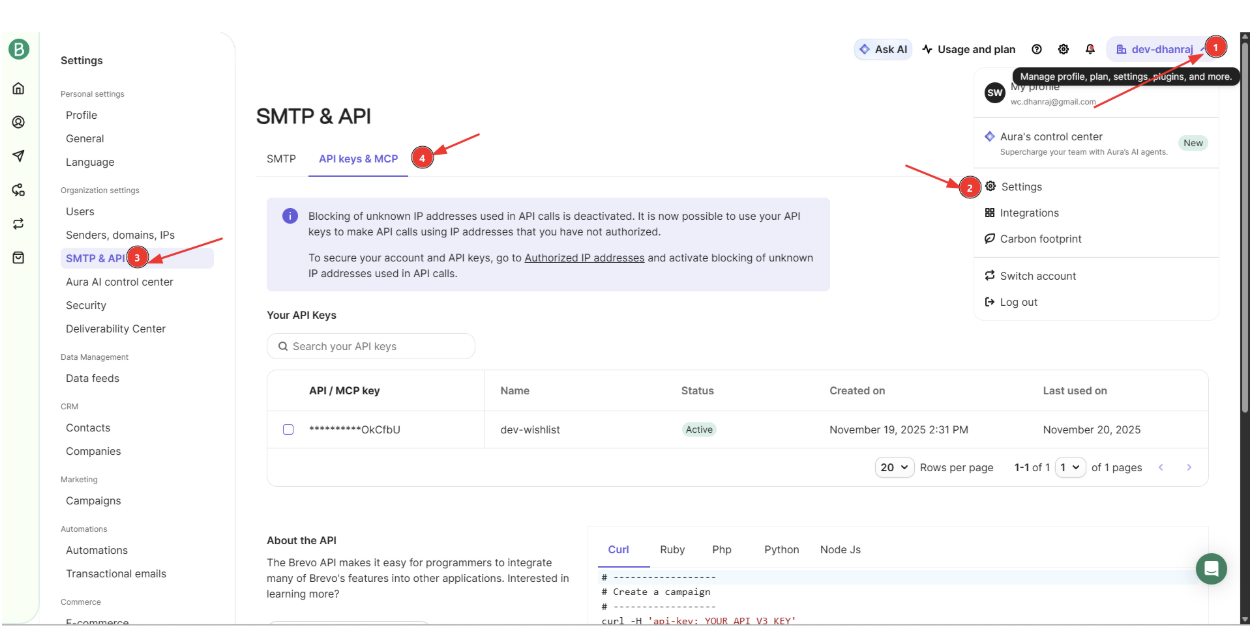1250x636 pixels.
Task: Open the chat support widget
Action: [x=1211, y=569]
